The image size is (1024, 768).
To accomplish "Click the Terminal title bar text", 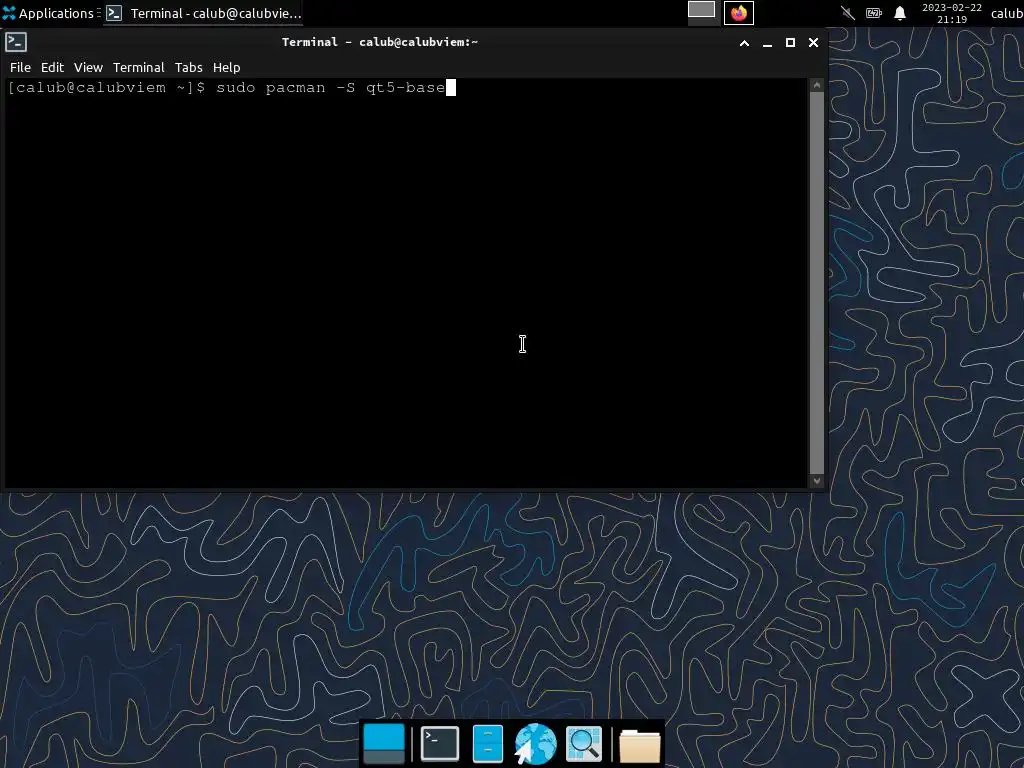I will click(379, 42).
